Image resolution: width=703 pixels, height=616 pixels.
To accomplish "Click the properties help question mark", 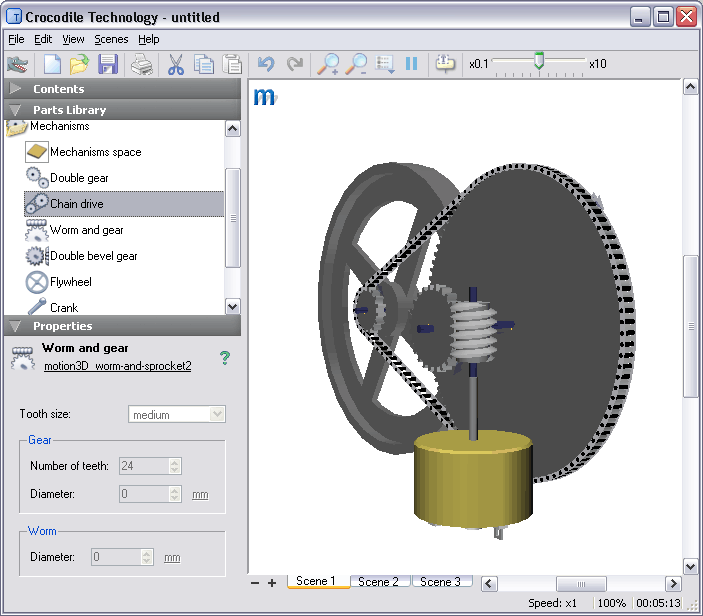I will point(225,357).
